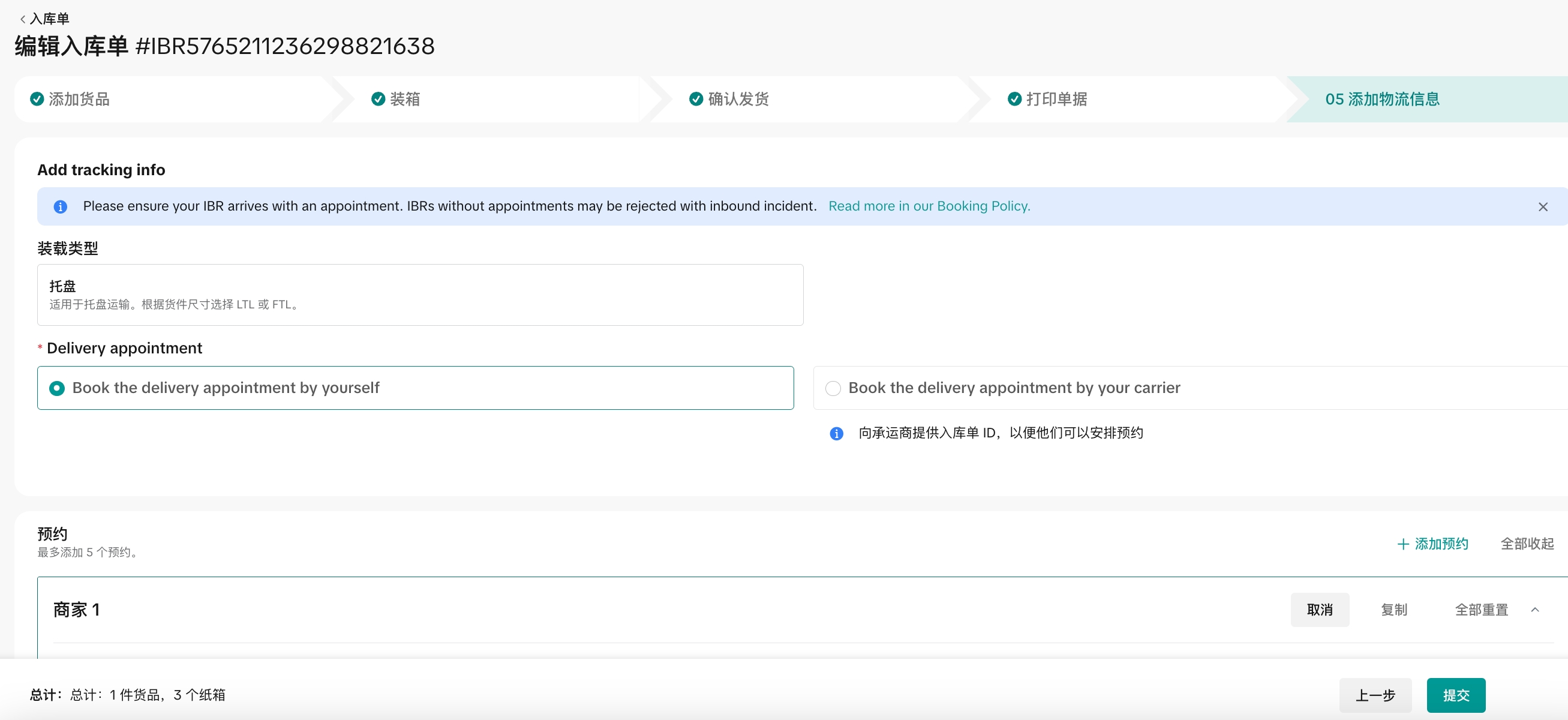Open the Booking Policy link

point(929,206)
